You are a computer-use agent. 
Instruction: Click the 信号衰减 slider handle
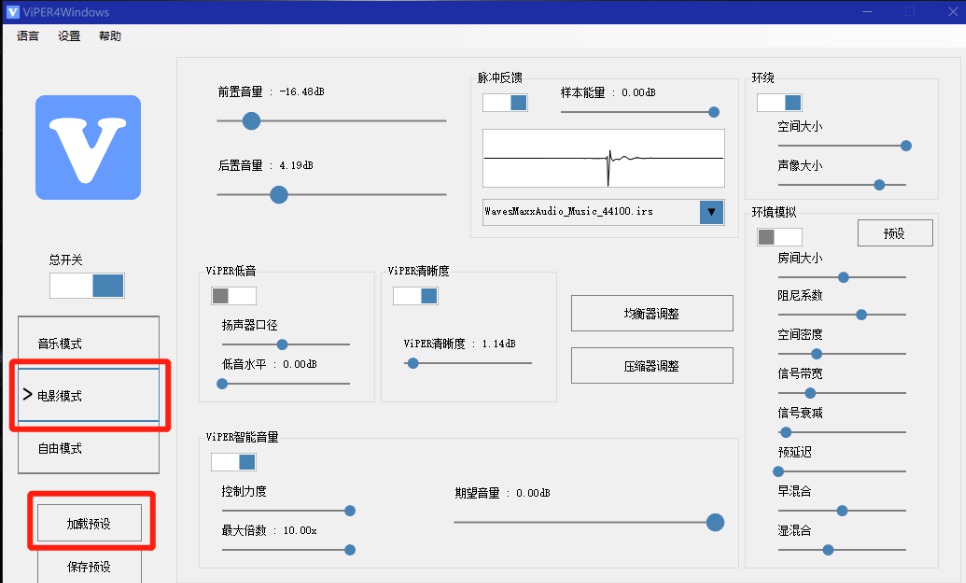click(x=786, y=433)
